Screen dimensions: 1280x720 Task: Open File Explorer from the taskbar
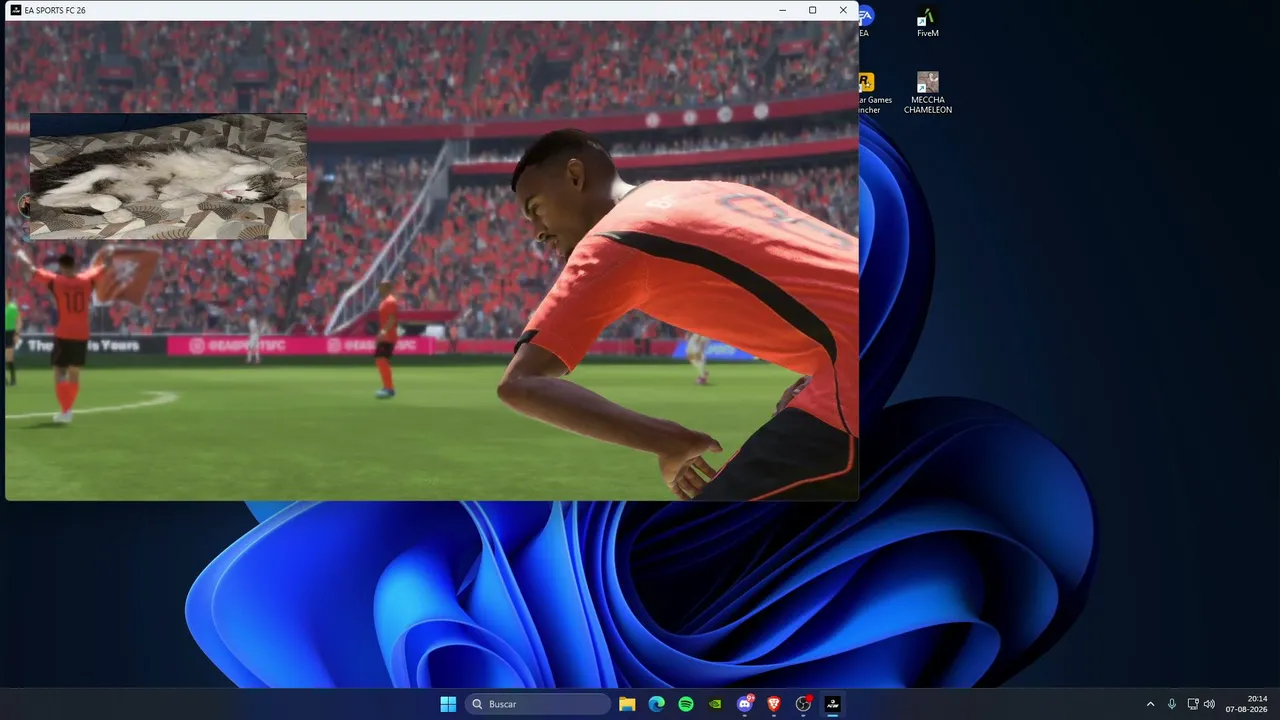pos(627,704)
